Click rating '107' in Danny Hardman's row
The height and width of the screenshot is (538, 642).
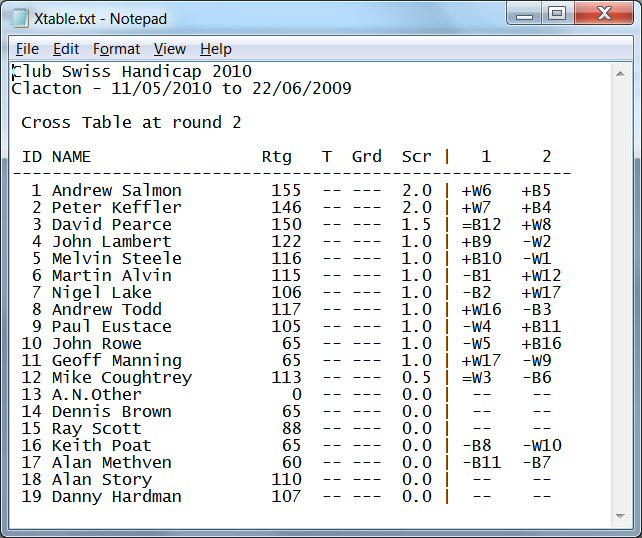pyautogui.click(x=286, y=496)
